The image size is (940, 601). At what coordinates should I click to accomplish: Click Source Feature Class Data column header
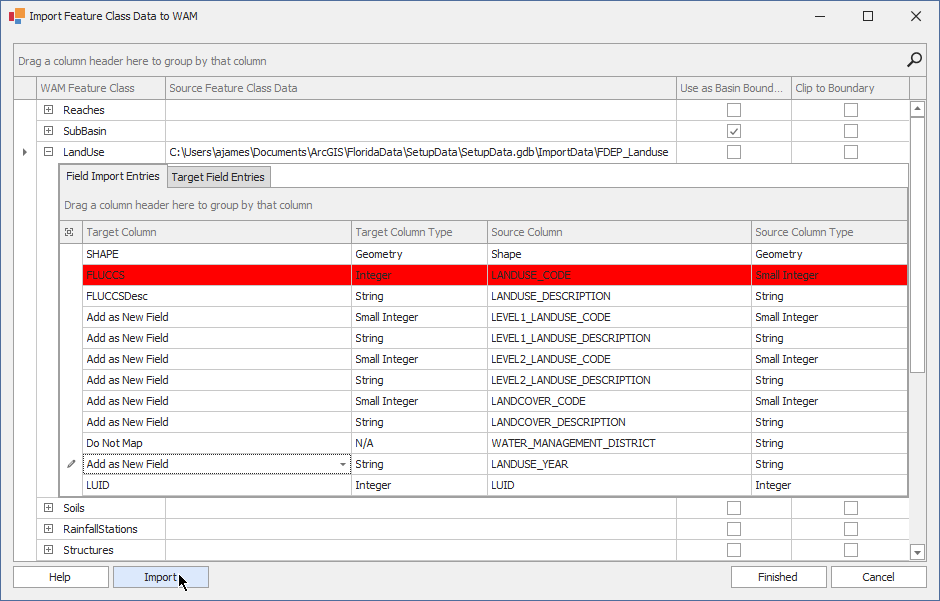[x=421, y=88]
